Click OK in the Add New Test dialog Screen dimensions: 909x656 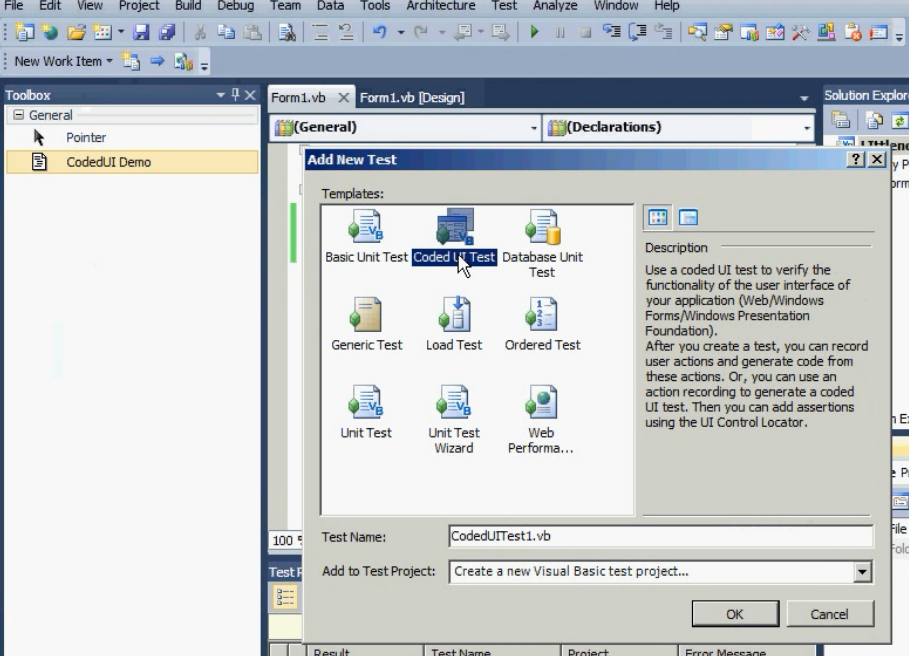(x=735, y=614)
